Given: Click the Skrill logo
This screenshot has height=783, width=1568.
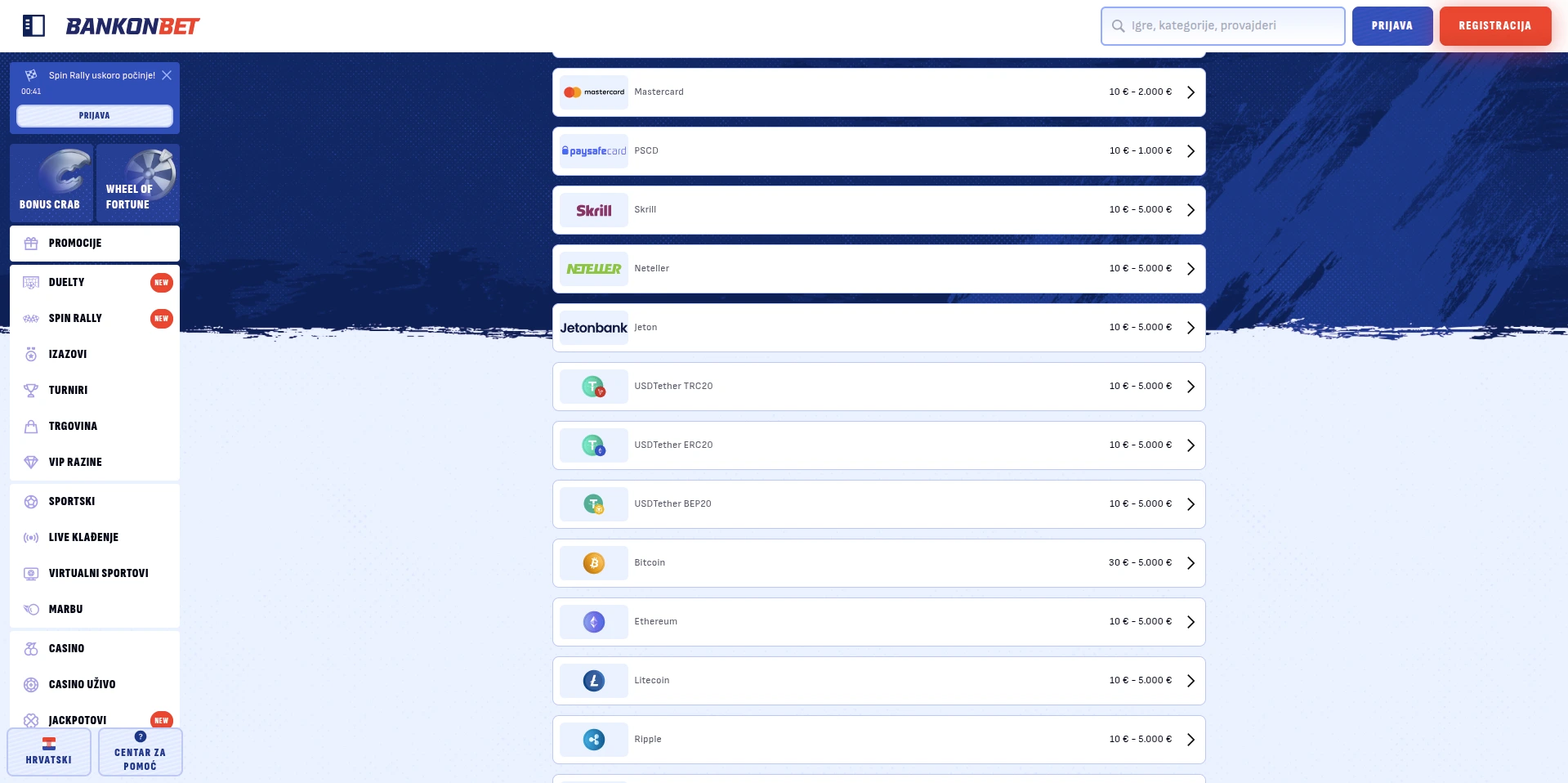Looking at the screenshot, I should (x=593, y=210).
